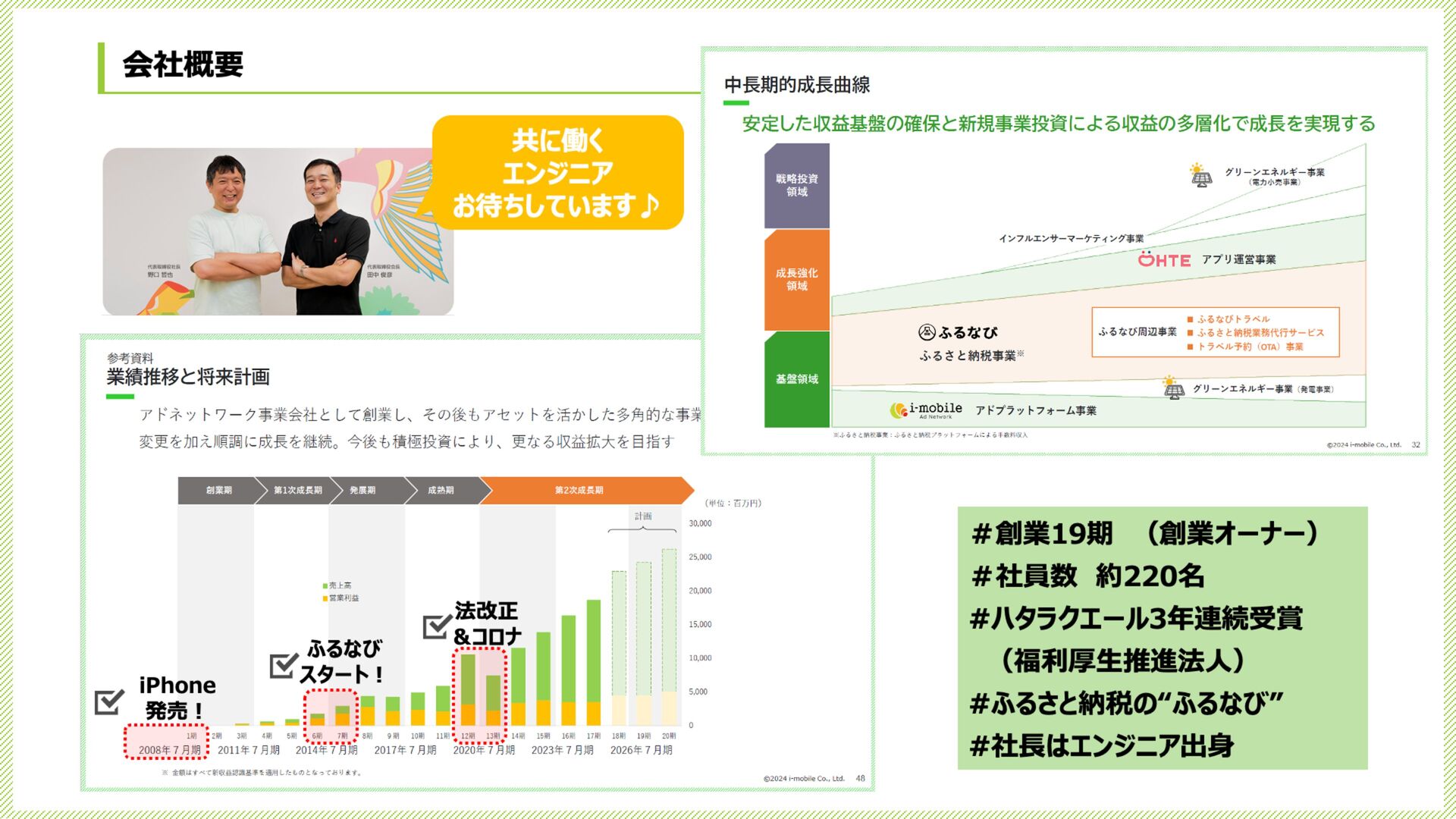Click the green 売上高 legend swatch
The width and height of the screenshot is (1456, 819).
click(325, 585)
